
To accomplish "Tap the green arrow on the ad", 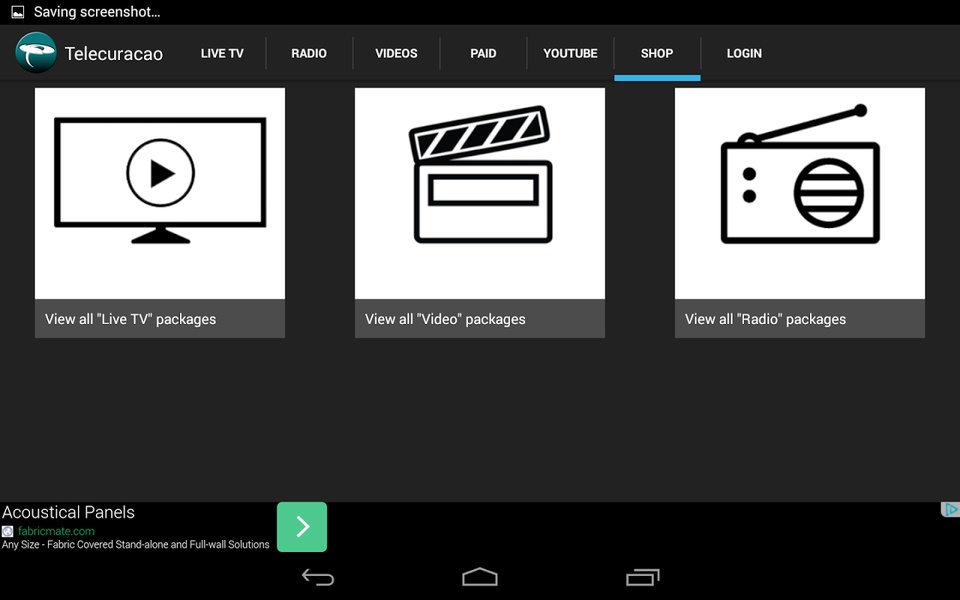I will pyautogui.click(x=302, y=527).
